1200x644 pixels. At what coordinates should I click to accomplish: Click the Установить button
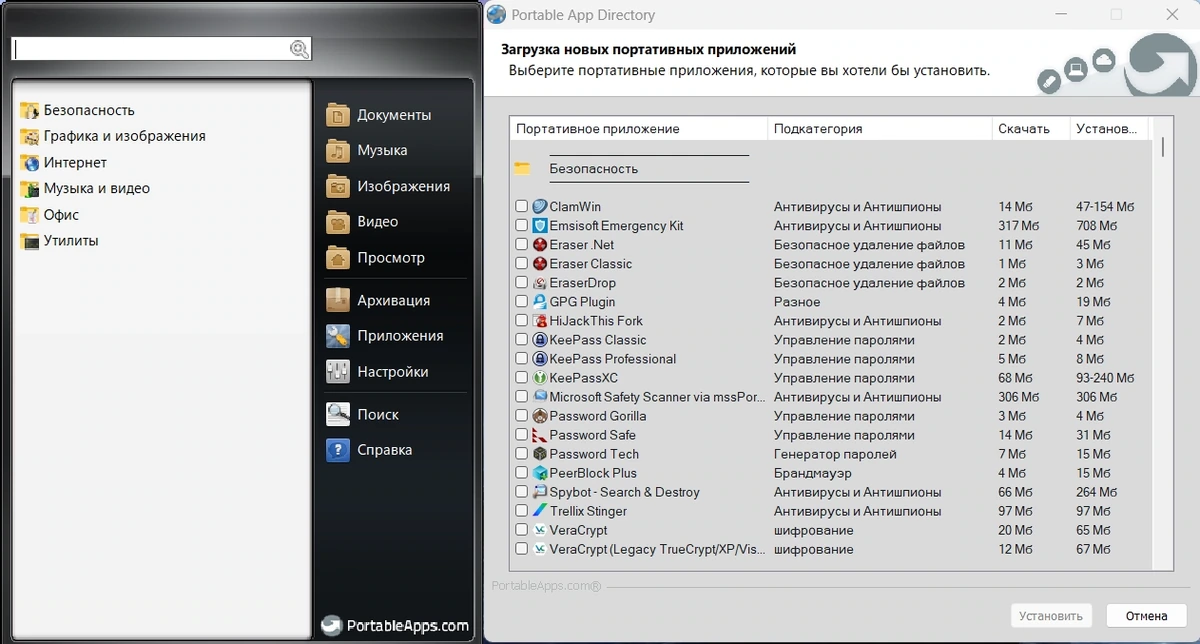pos(1051,616)
